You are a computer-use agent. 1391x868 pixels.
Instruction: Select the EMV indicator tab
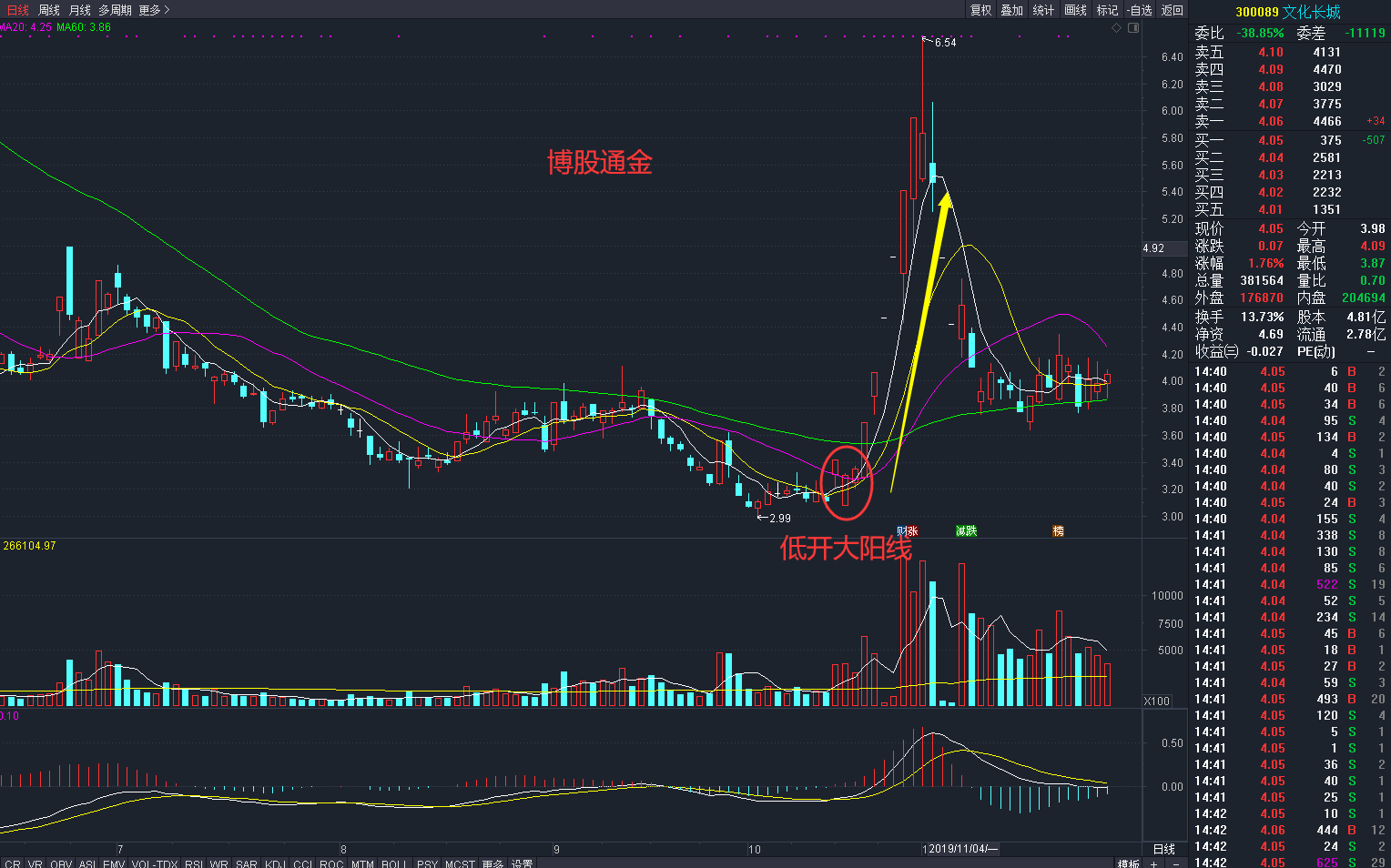(114, 863)
